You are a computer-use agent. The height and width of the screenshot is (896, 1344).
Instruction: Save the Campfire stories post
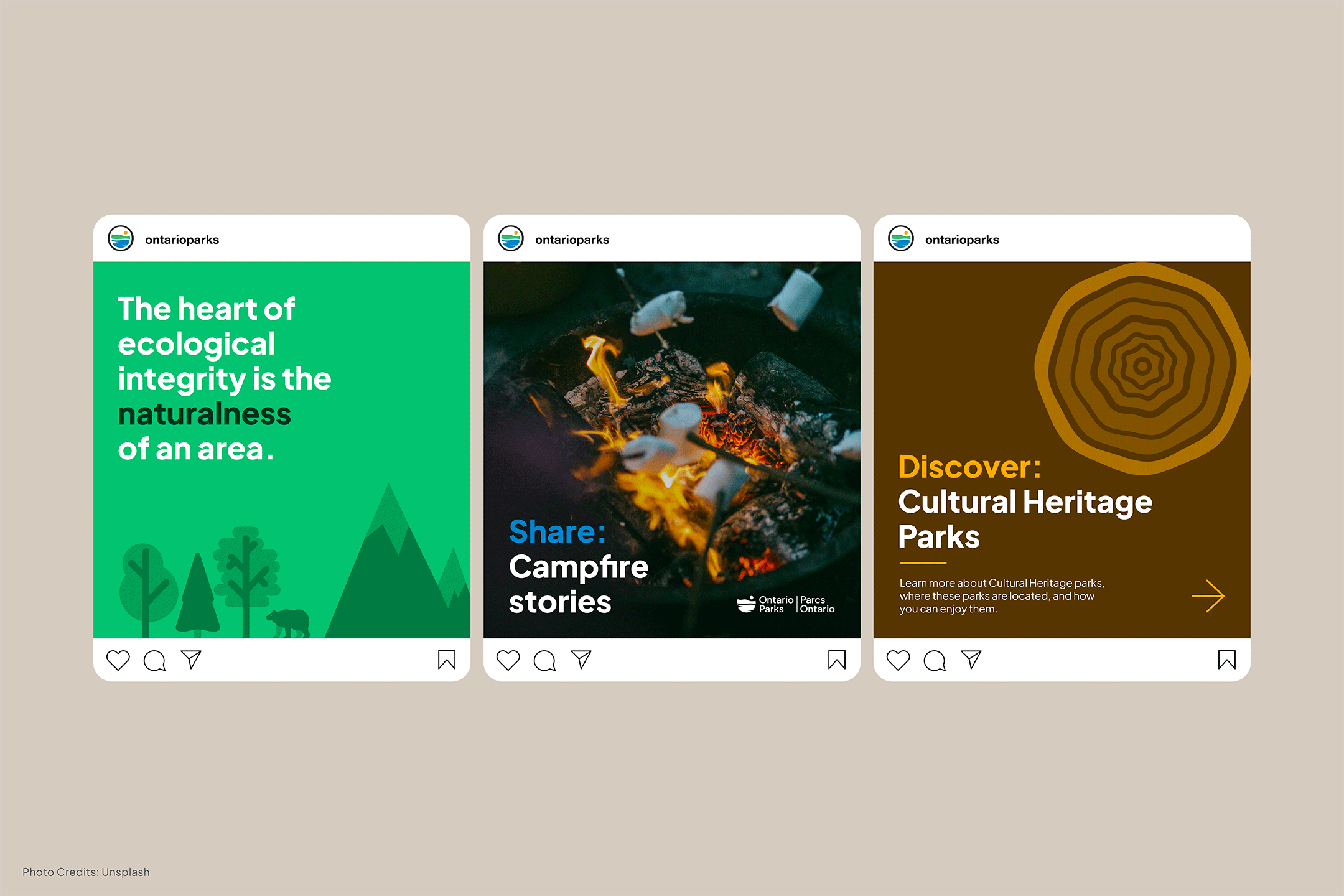pos(837,660)
